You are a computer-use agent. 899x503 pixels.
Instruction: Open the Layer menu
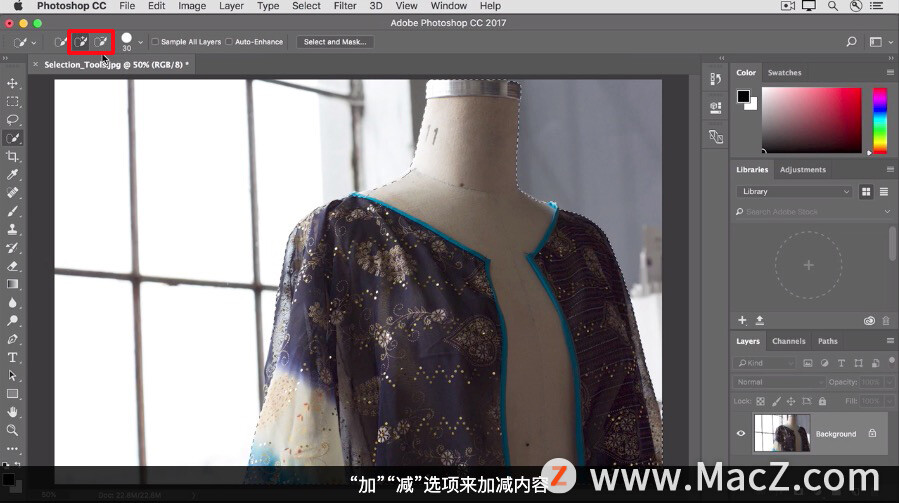pyautogui.click(x=231, y=6)
